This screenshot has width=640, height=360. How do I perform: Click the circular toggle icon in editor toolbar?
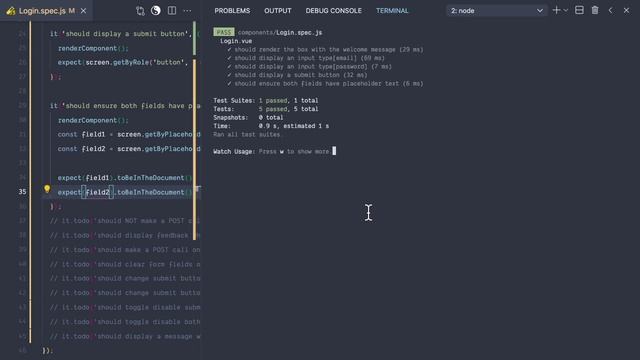[x=156, y=11]
